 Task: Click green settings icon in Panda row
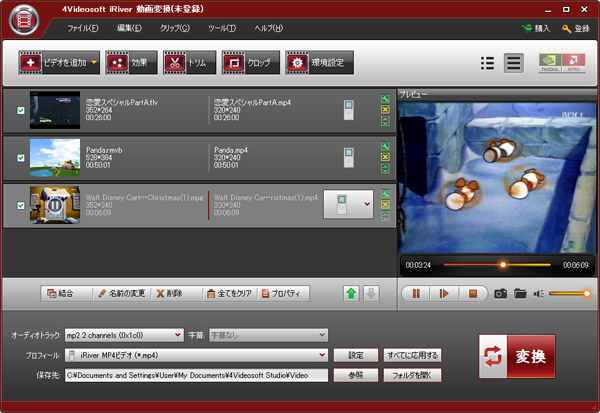[x=385, y=146]
